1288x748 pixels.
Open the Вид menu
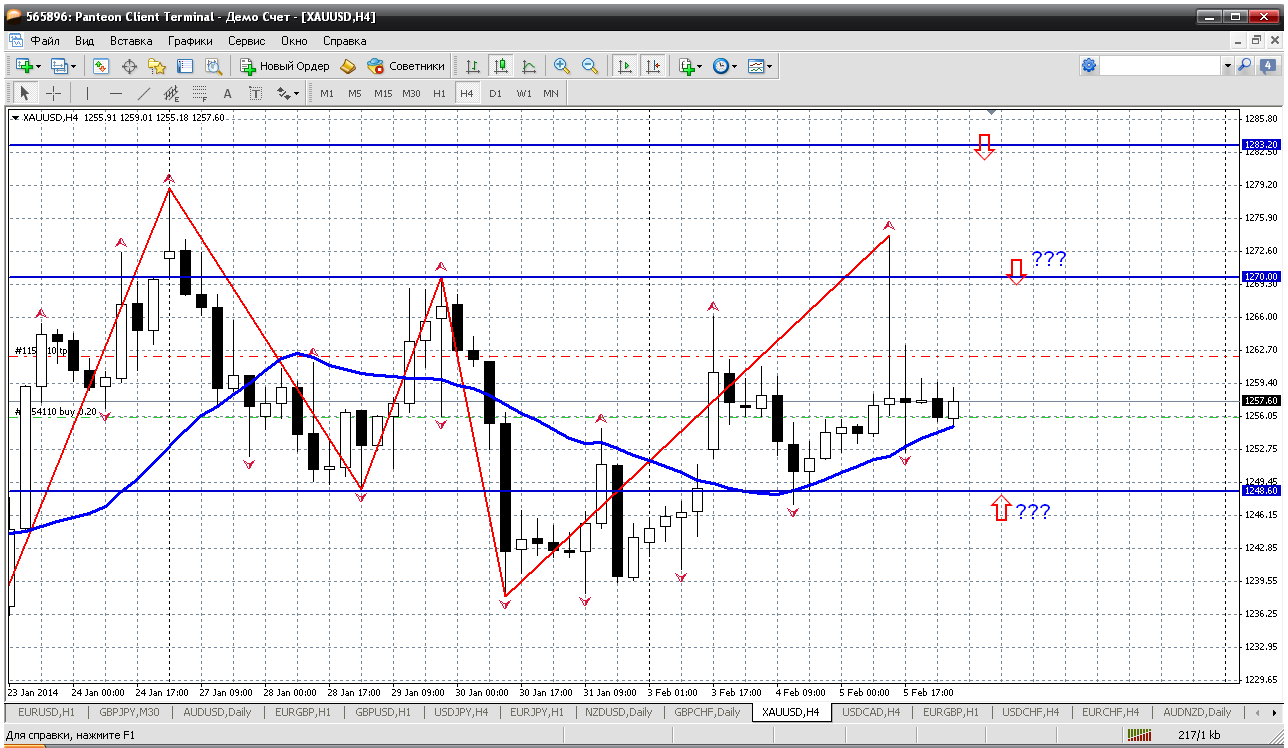(85, 41)
